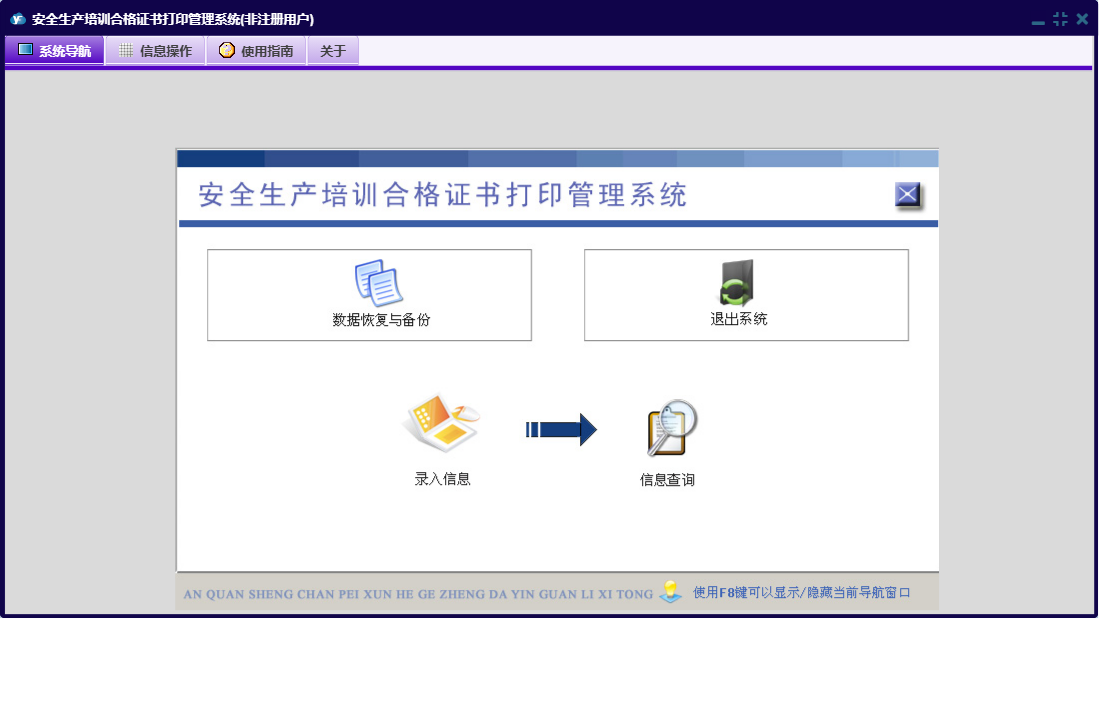Click the 信息查询 magnifier clipboard icon
This screenshot has height=723, width=1099.
[x=671, y=427]
